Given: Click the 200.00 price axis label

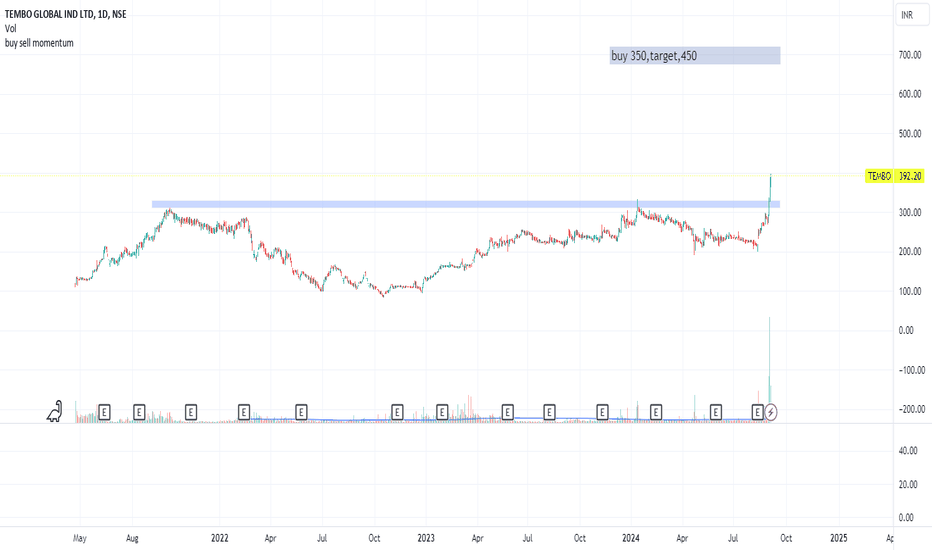Looking at the screenshot, I should tap(910, 252).
